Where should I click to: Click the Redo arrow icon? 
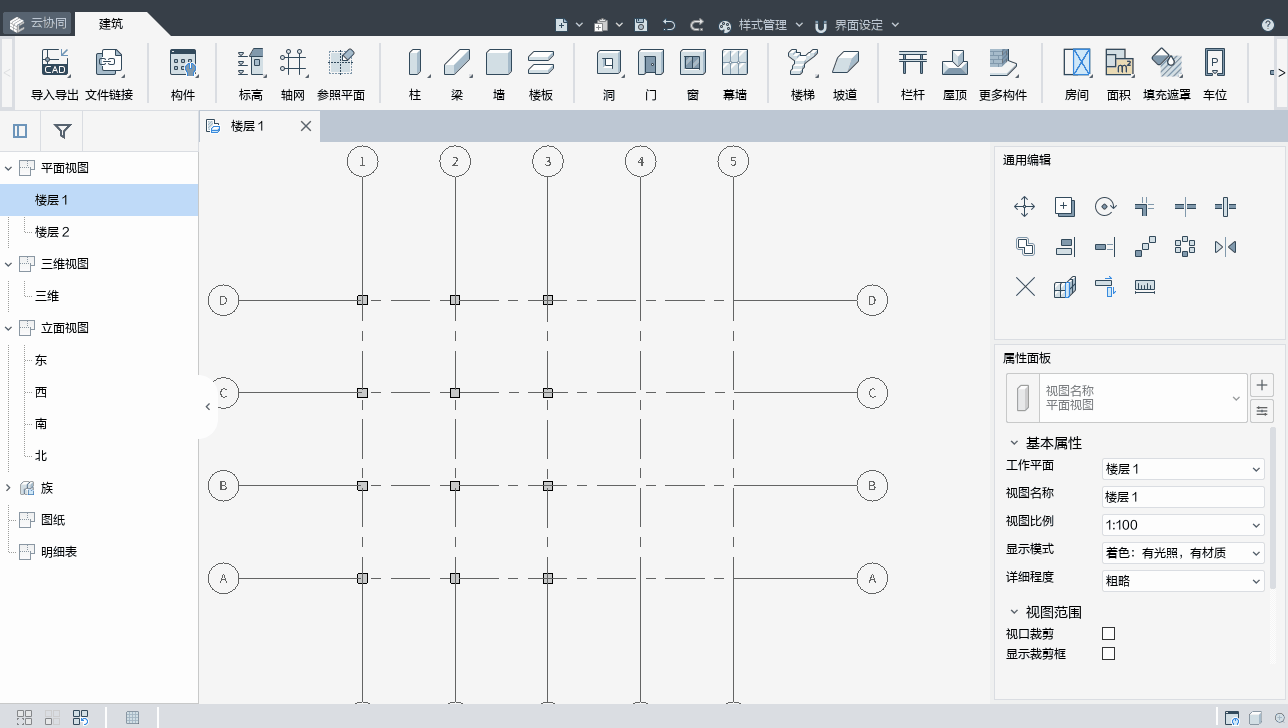[697, 25]
